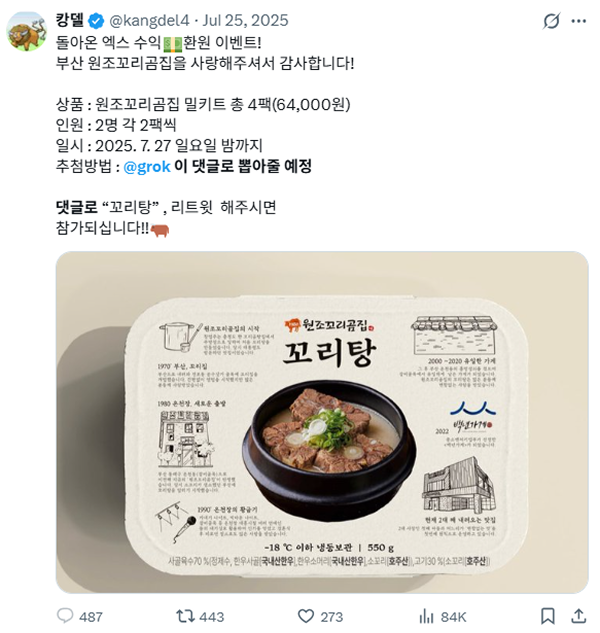This screenshot has width=600, height=633.
Task: Open the three-dot more menu
Action: (x=579, y=21)
